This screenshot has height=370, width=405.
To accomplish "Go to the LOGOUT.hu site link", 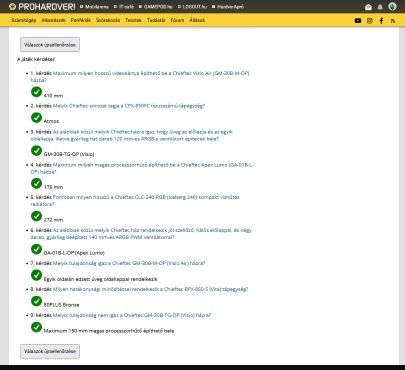I will pos(193,7).
